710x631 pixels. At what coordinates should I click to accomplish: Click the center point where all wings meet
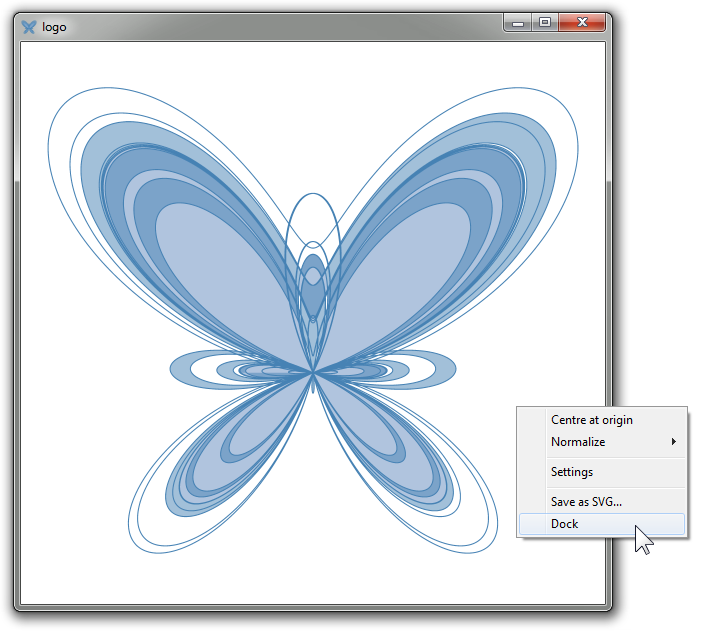(313, 372)
